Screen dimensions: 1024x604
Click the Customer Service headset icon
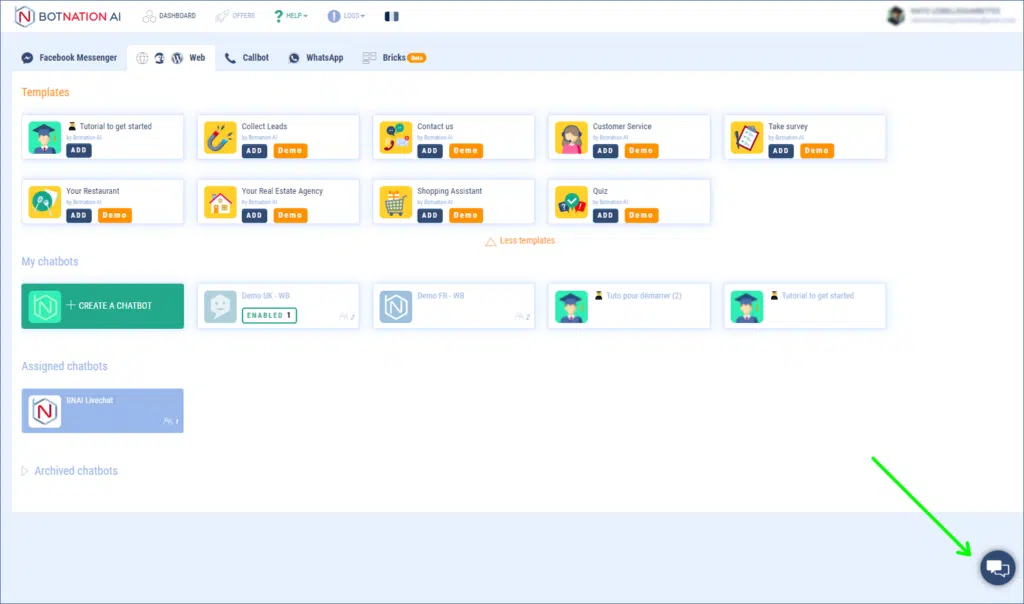(571, 138)
